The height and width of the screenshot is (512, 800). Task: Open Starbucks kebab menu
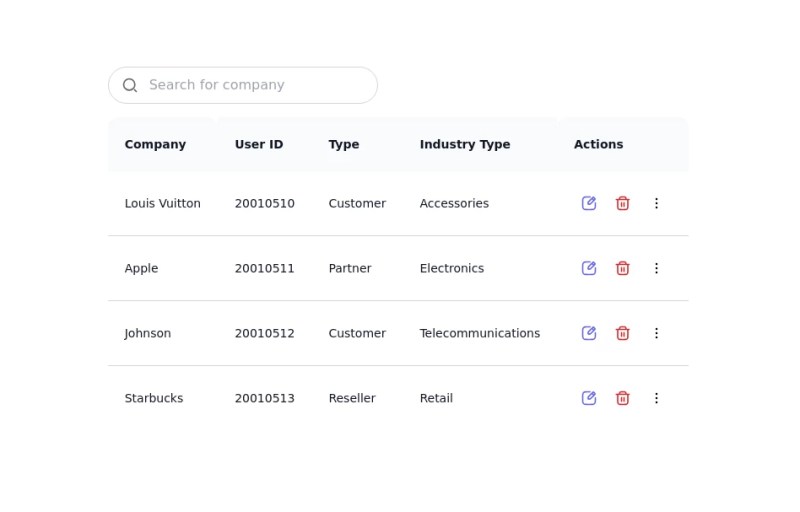(x=656, y=398)
